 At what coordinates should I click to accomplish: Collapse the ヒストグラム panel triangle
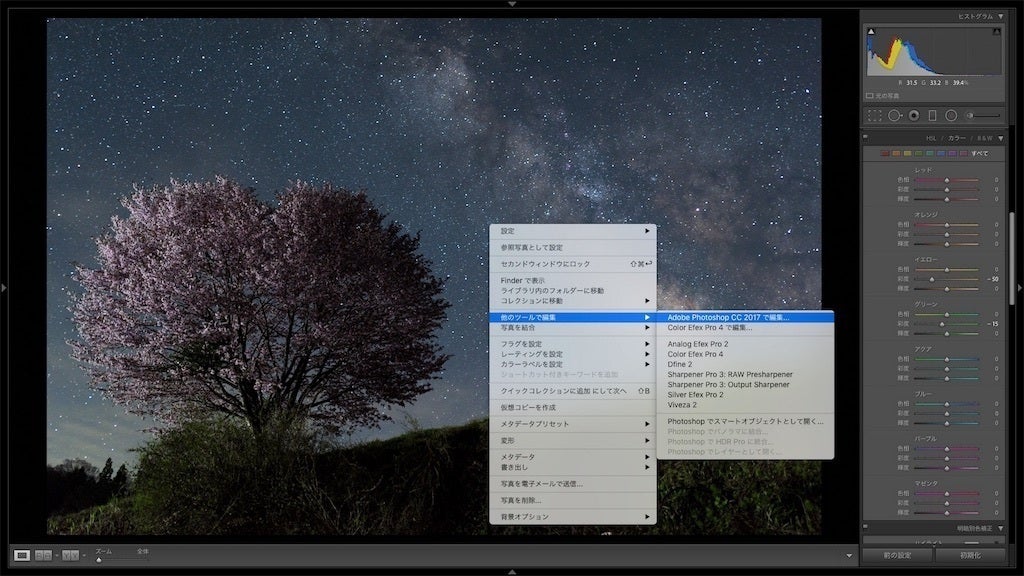tap(1000, 17)
